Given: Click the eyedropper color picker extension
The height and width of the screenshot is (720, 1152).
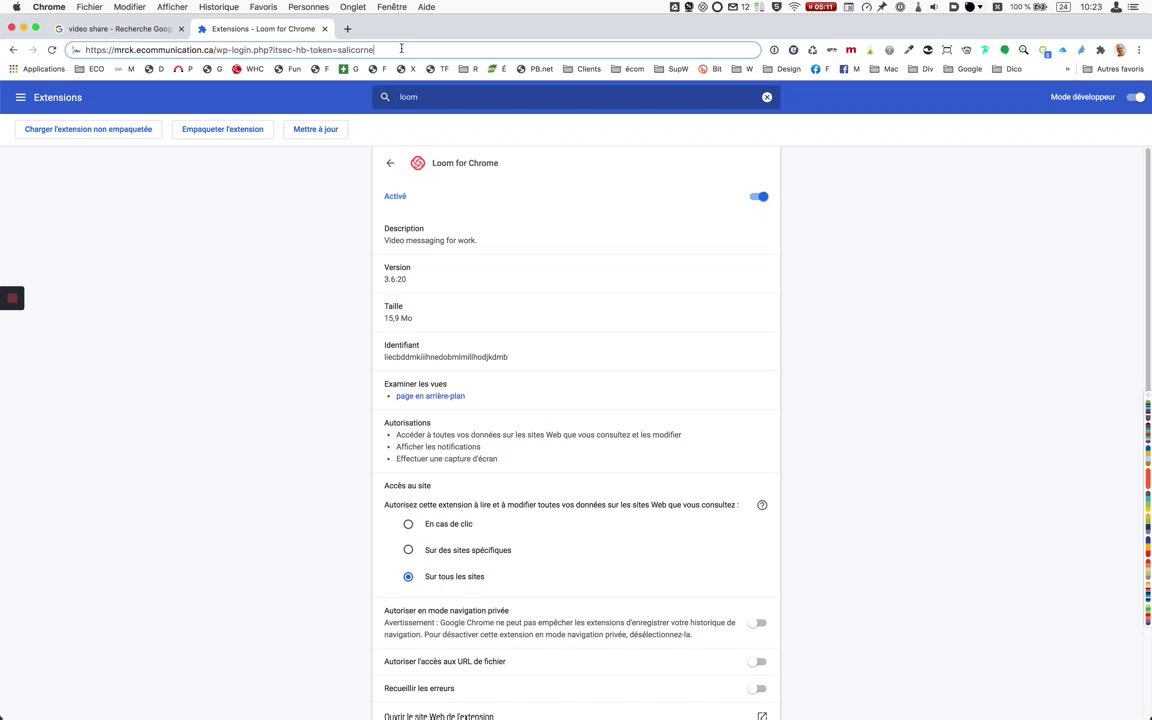Looking at the screenshot, I should click(x=909, y=50).
